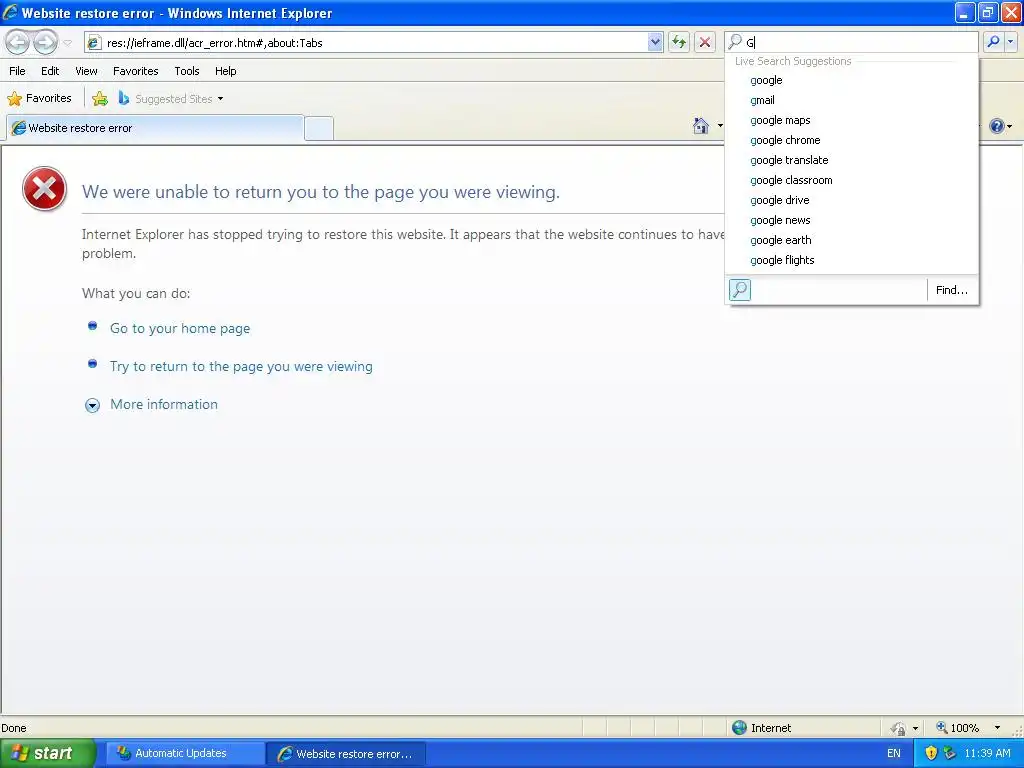The width and height of the screenshot is (1024, 768).
Task: Choose the 'google news' suggestion
Action: (x=852, y=220)
